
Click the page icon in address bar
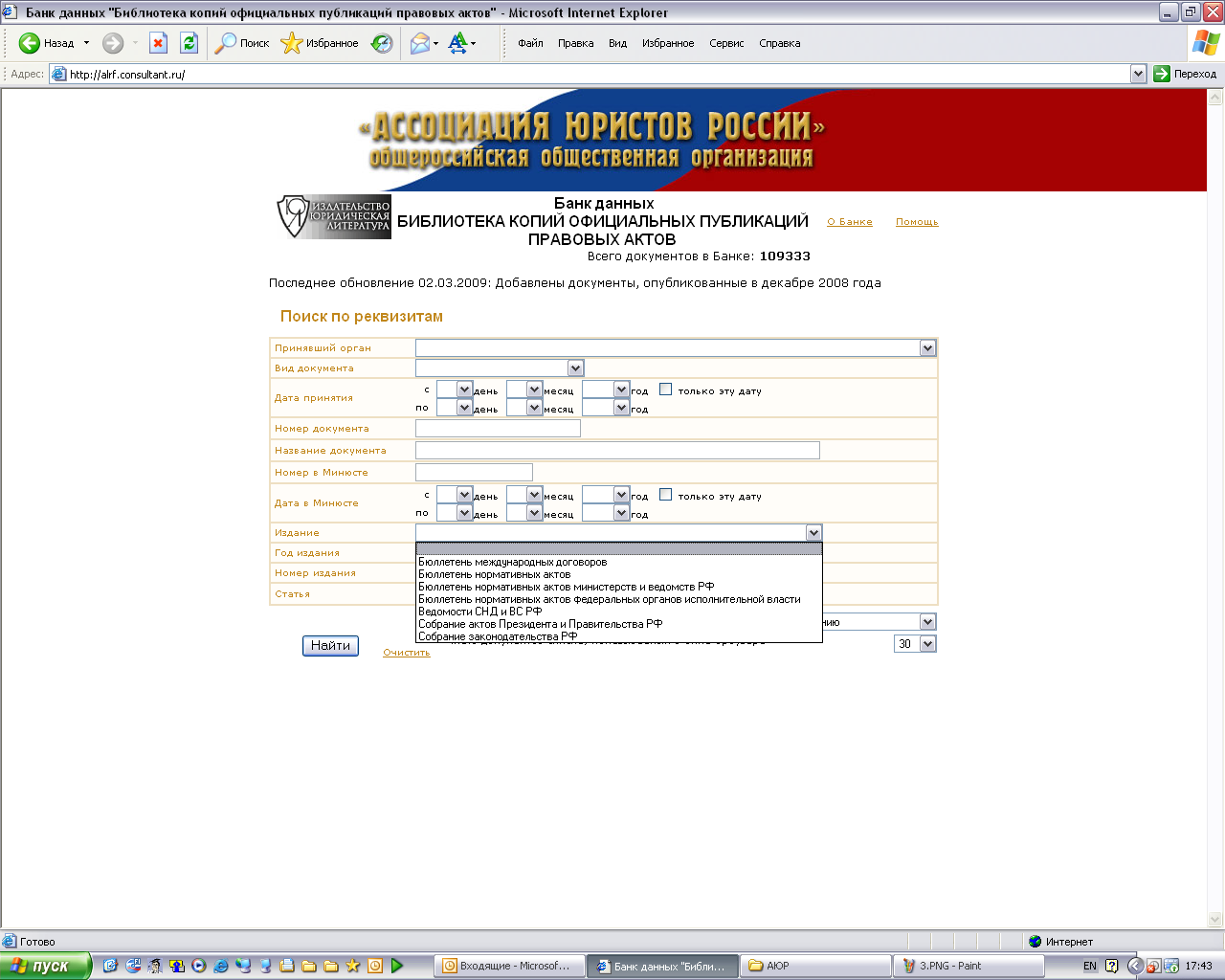tap(58, 74)
